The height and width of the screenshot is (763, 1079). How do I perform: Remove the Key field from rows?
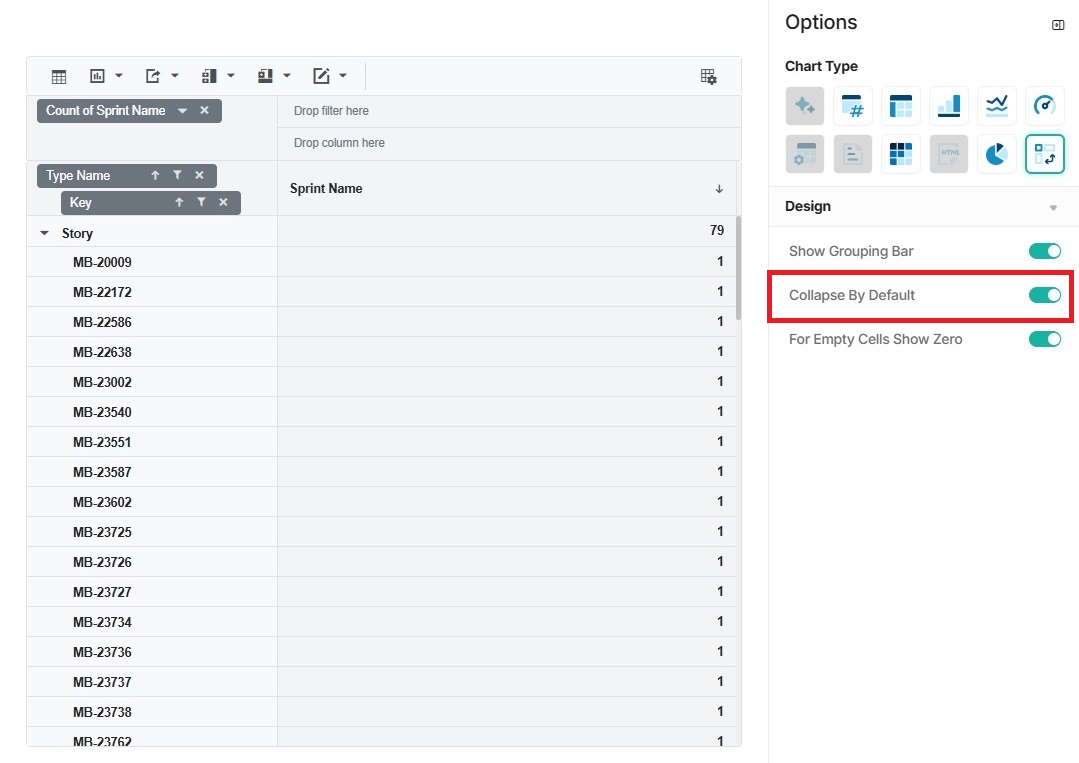pyautogui.click(x=223, y=203)
